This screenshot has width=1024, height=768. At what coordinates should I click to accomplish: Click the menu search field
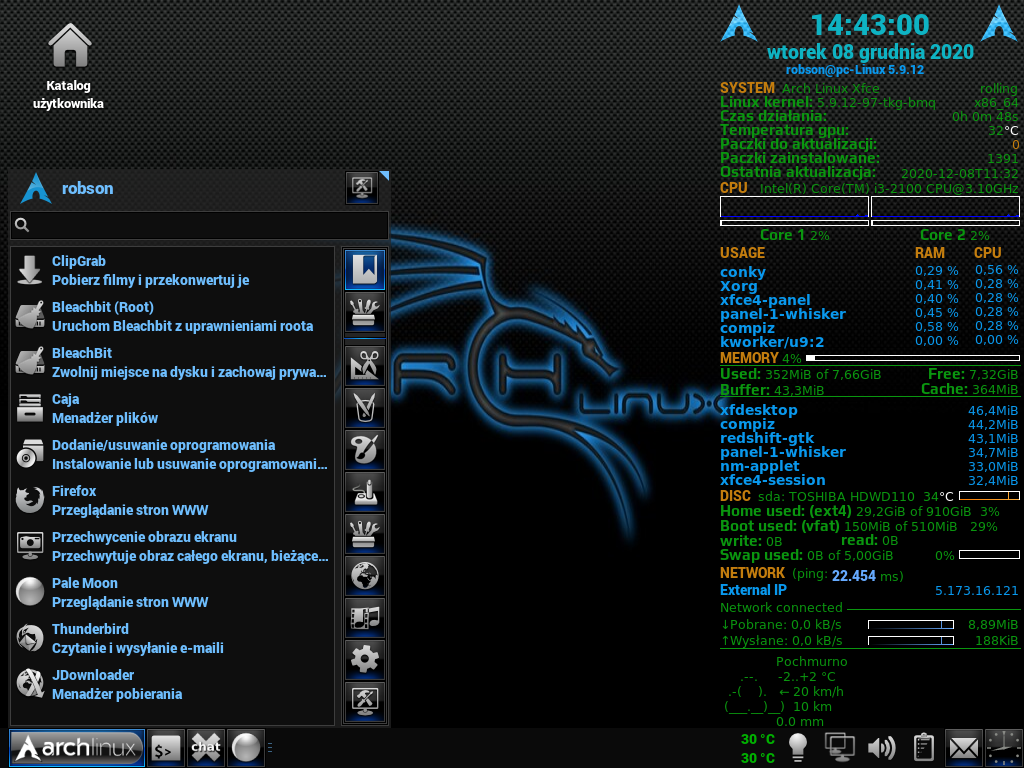(199, 225)
